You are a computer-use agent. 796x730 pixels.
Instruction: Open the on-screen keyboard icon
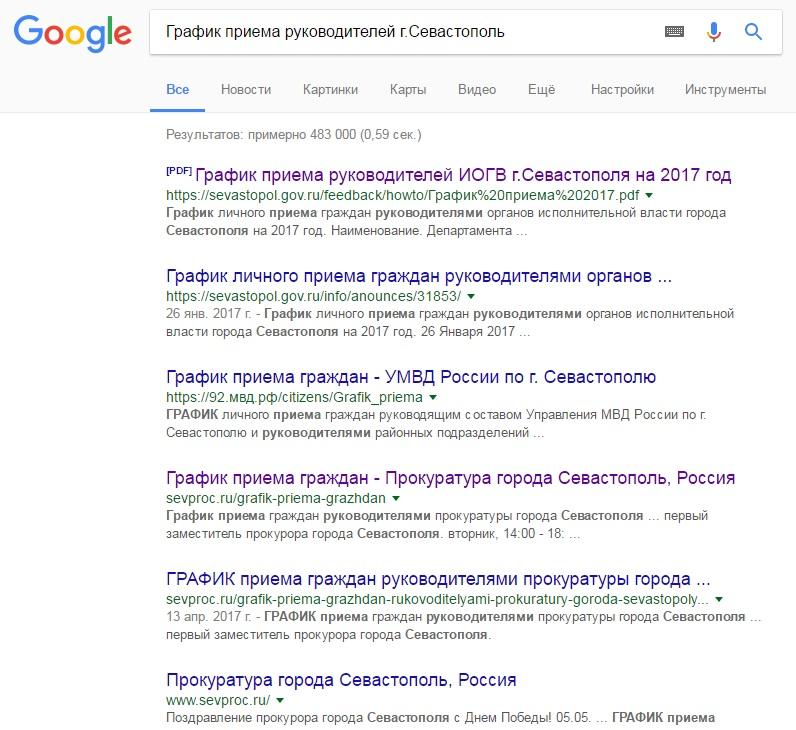(x=674, y=32)
